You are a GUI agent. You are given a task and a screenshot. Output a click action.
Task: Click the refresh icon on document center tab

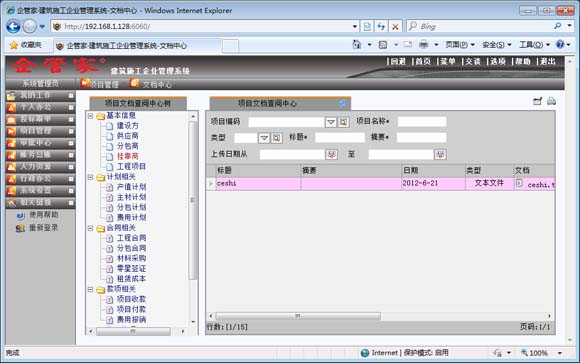pyautogui.click(x=343, y=103)
